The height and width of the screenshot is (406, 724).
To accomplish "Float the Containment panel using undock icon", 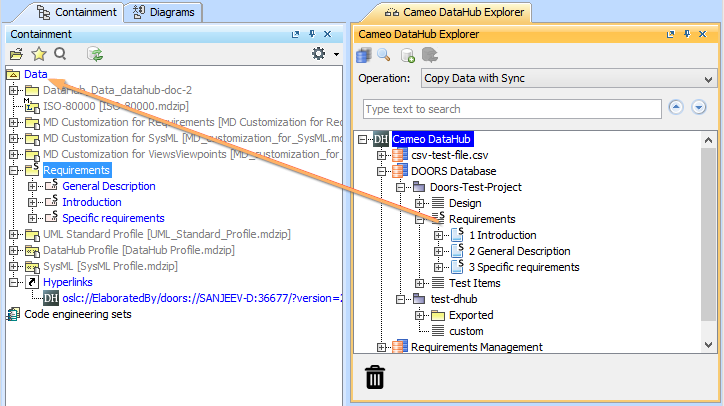I will pyautogui.click(x=295, y=35).
